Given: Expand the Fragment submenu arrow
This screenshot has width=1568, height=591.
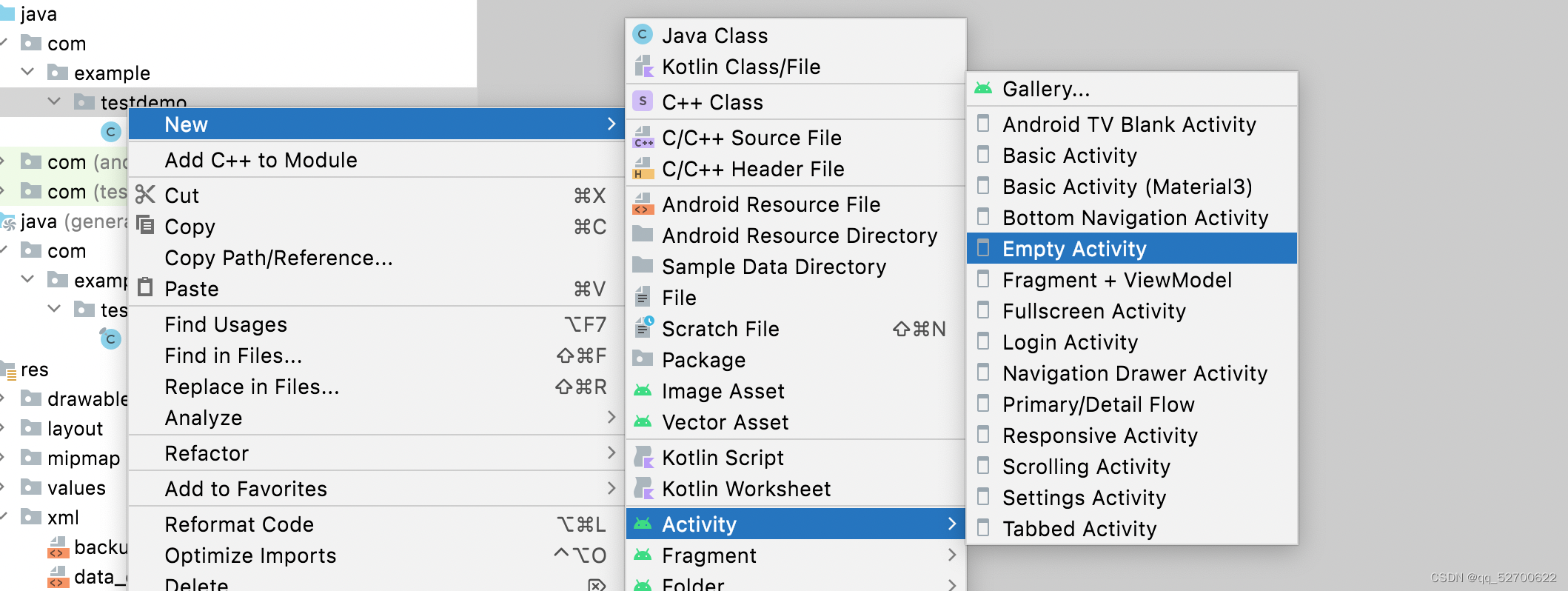Looking at the screenshot, I should point(952,555).
